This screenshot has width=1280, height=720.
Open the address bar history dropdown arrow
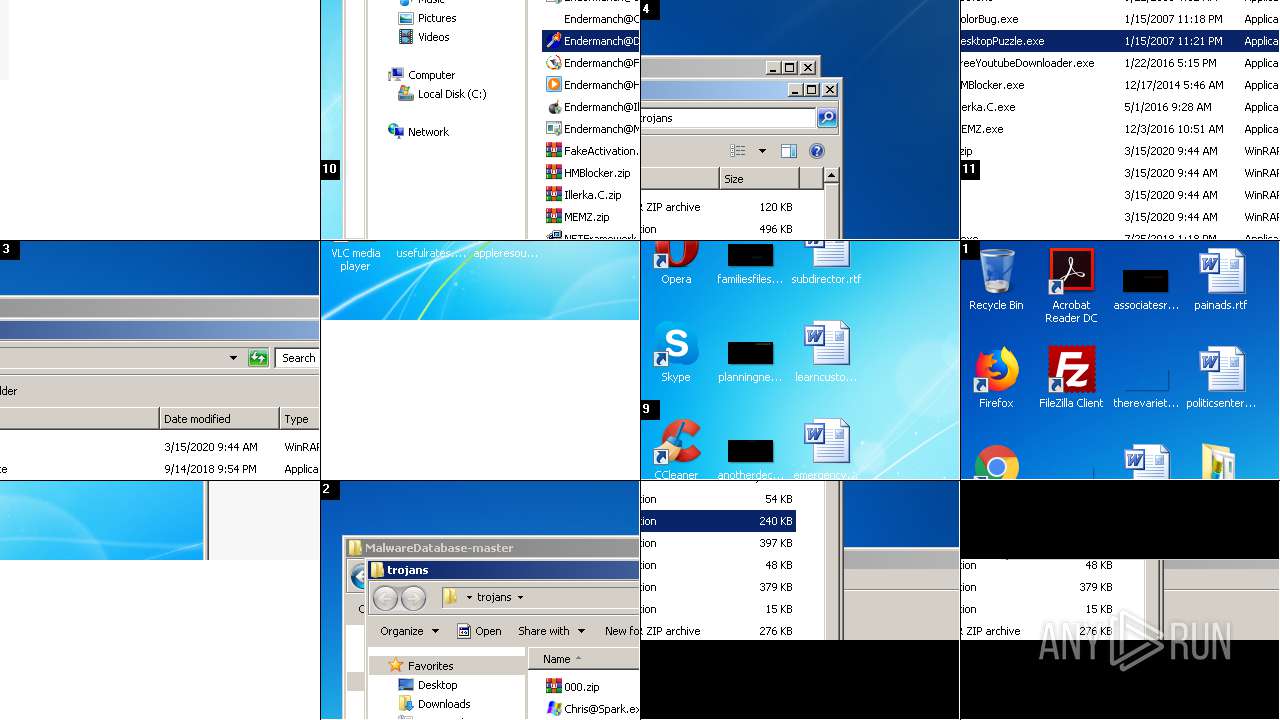point(233,358)
